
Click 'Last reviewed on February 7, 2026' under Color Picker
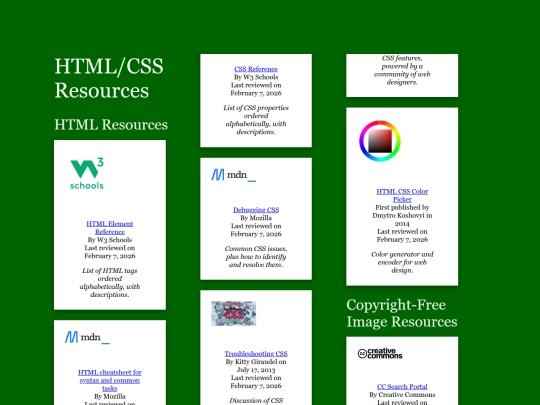tap(402, 236)
